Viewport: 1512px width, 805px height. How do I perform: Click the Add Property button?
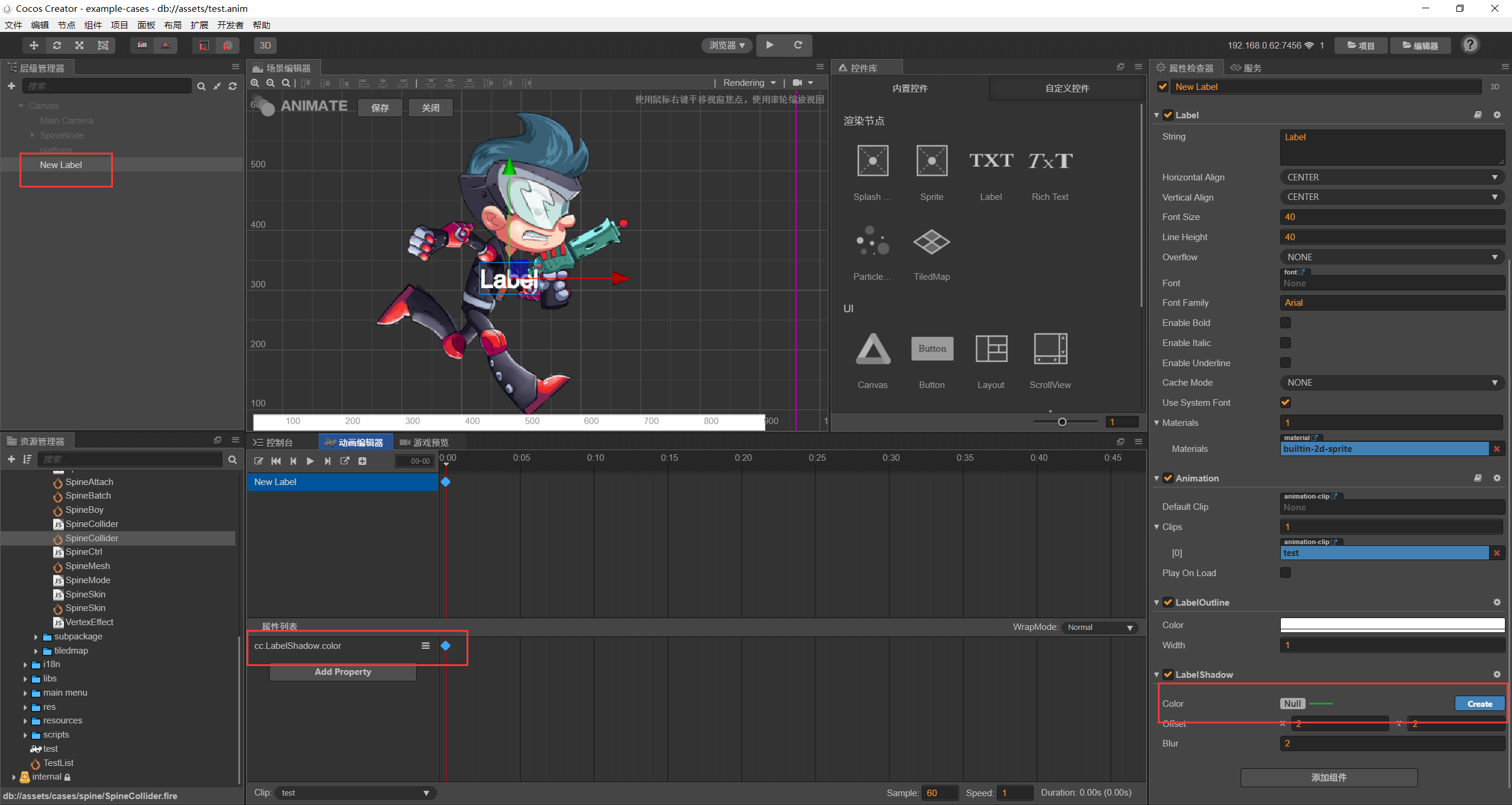pyautogui.click(x=342, y=672)
